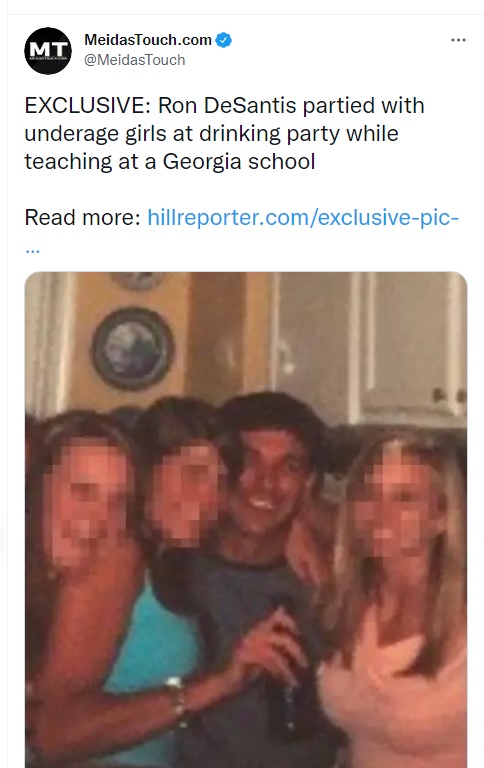Viewport: 484px width, 768px height.
Task: Open the MeidasTouch.com display name profile
Action: [x=148, y=40]
